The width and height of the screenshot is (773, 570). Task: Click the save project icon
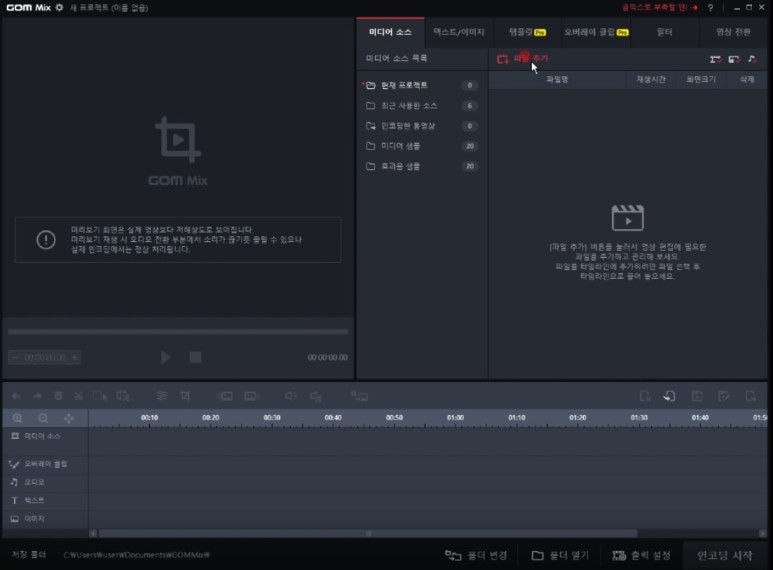click(x=697, y=396)
